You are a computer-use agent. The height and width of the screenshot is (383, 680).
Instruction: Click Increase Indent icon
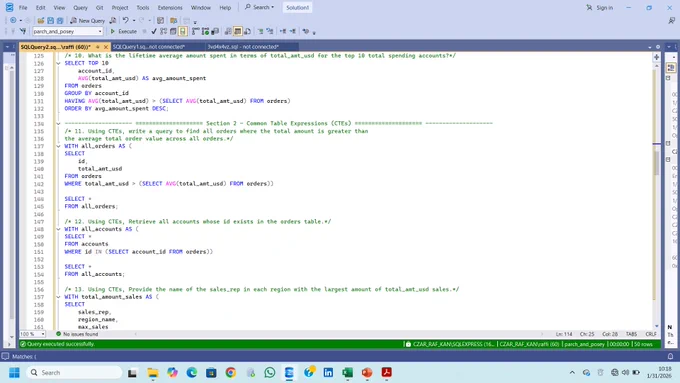coord(293,31)
